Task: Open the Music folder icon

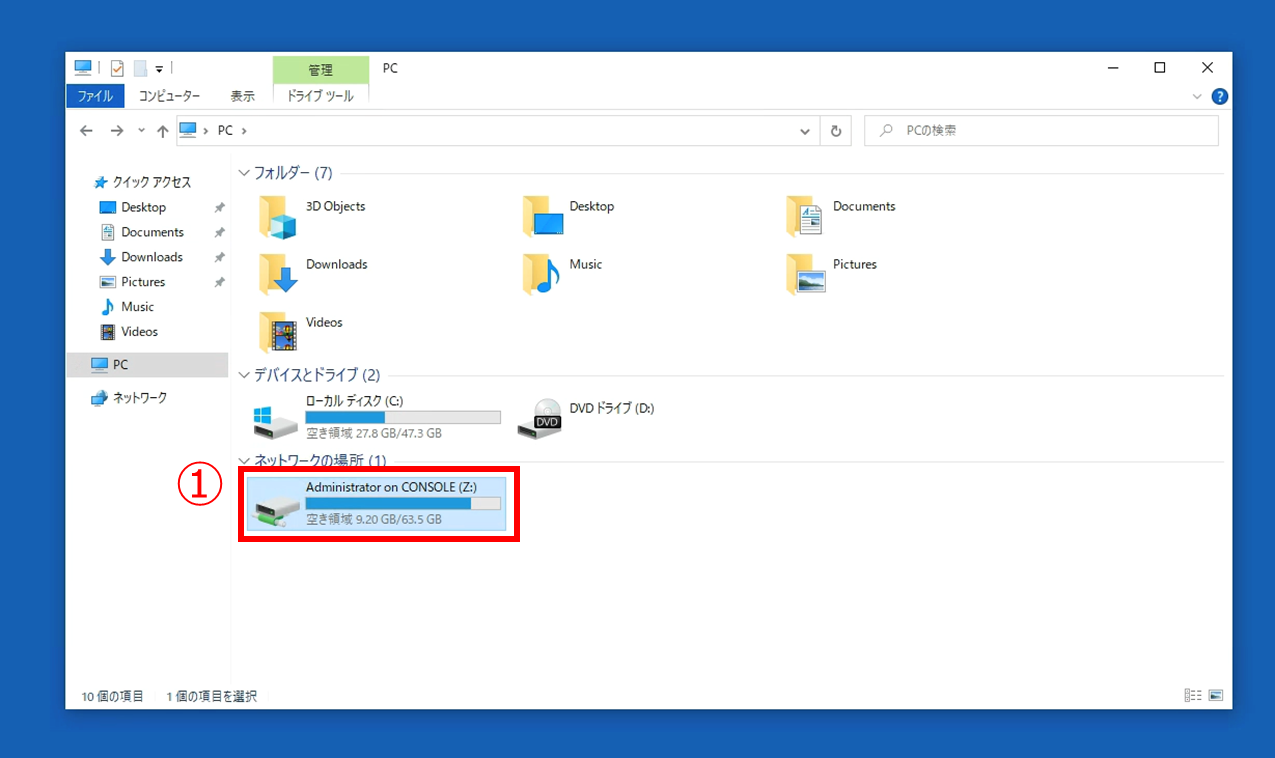Action: [x=541, y=275]
